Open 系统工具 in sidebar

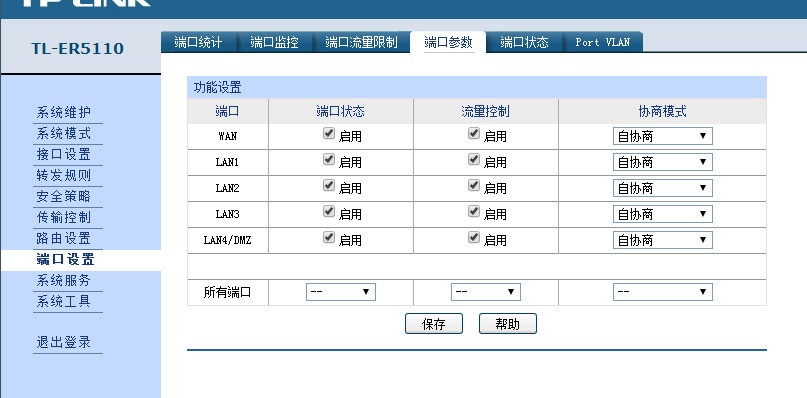[64, 302]
